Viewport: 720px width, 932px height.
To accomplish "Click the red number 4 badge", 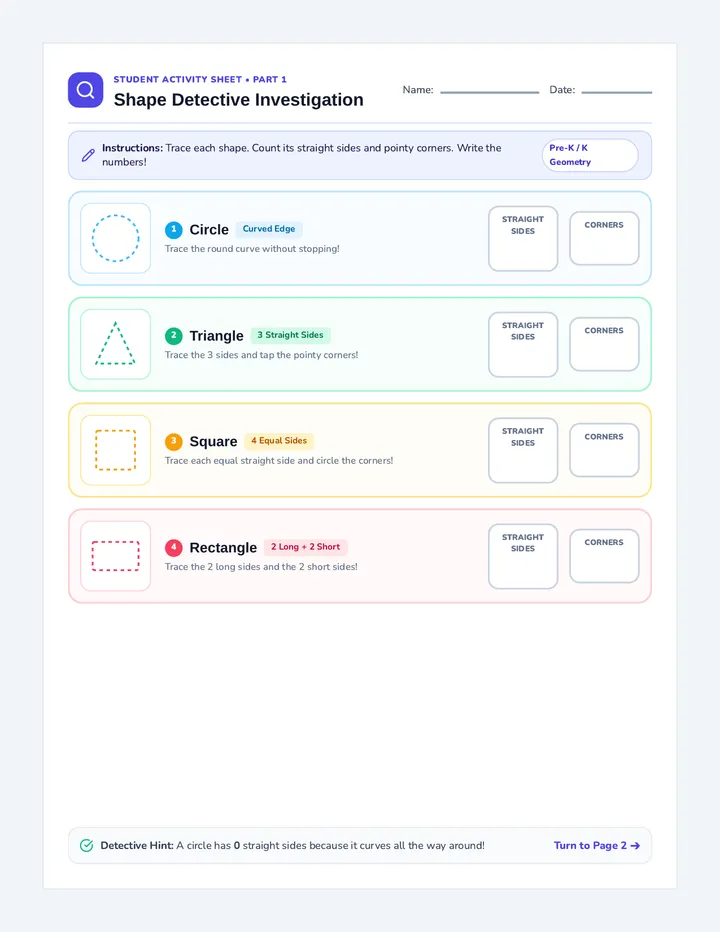I will pyautogui.click(x=174, y=547).
